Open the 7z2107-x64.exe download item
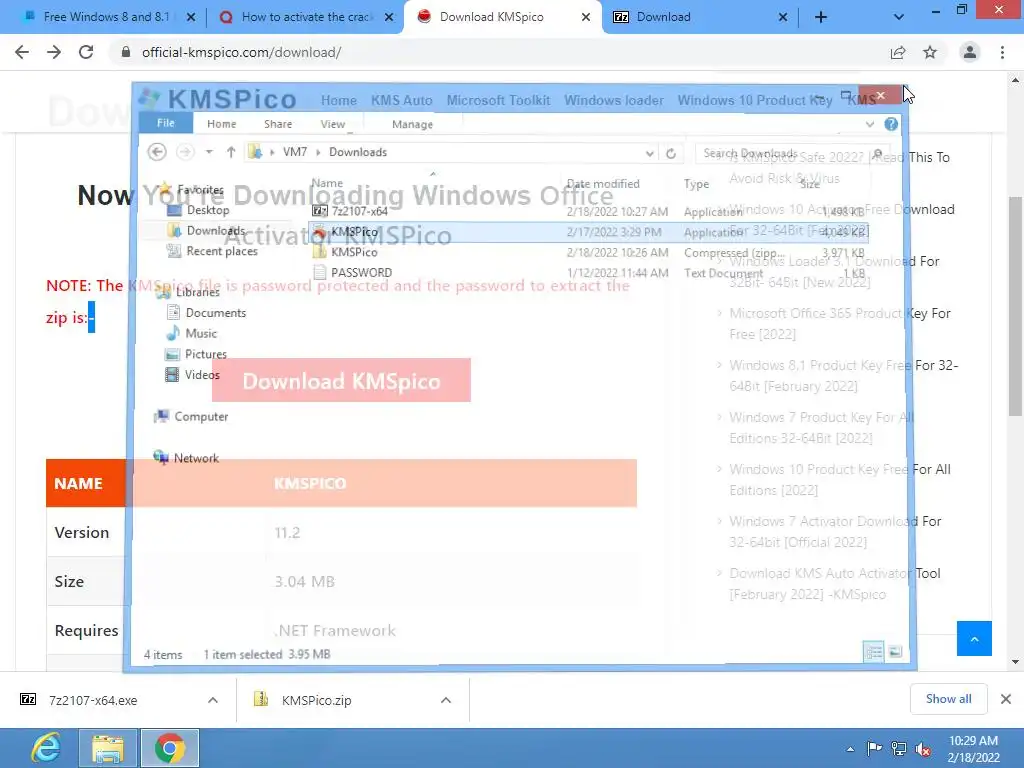 click(x=93, y=700)
